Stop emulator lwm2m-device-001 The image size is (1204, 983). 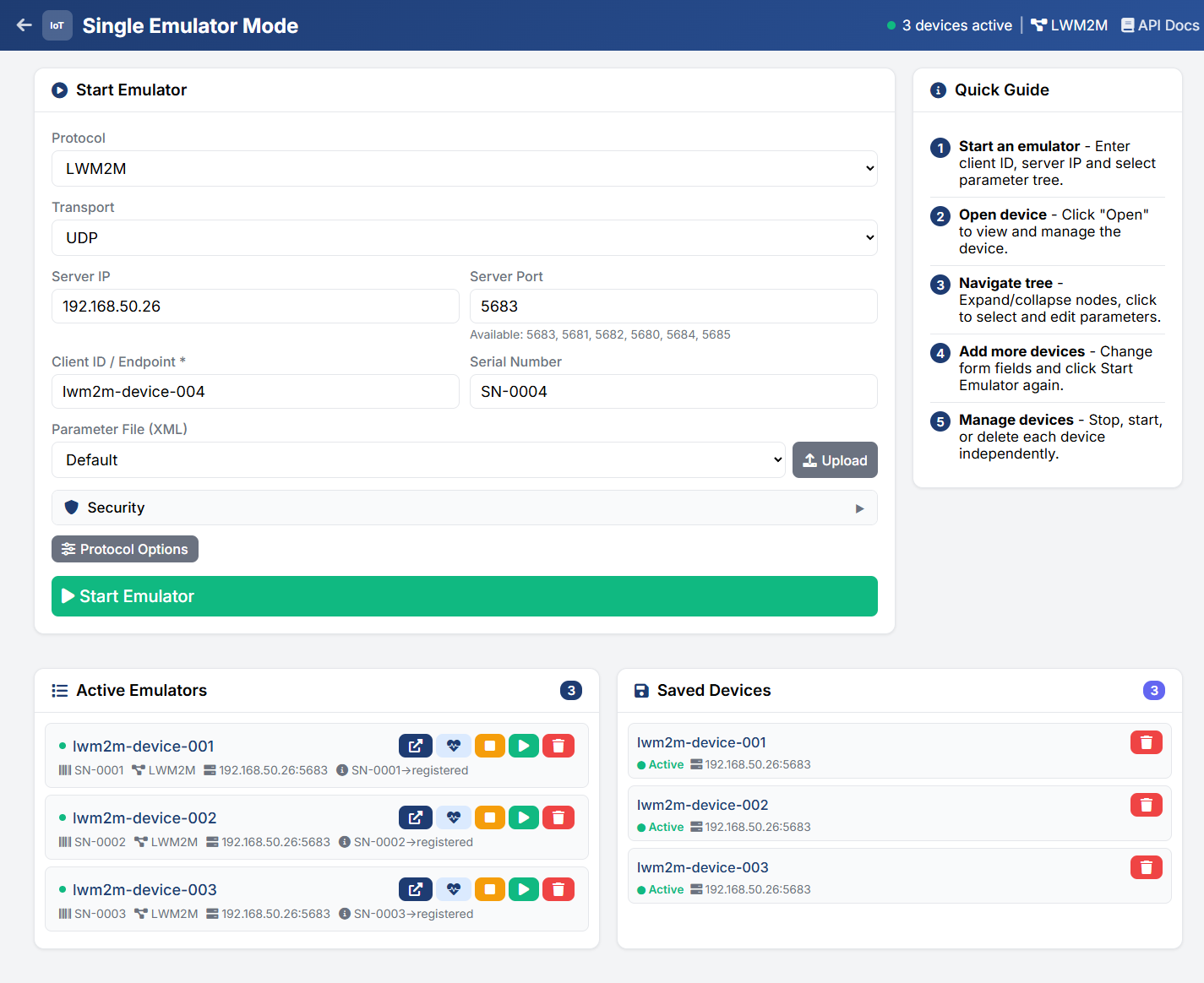click(x=490, y=746)
